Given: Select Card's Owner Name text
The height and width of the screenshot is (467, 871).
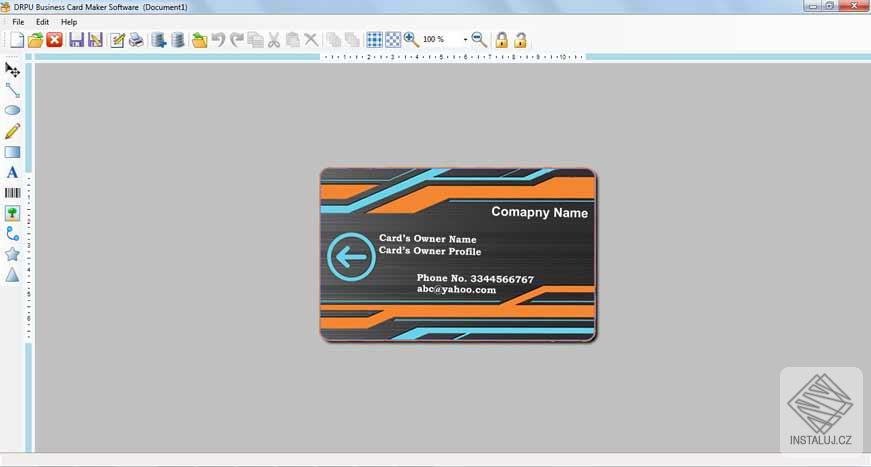Looking at the screenshot, I should click(428, 239).
